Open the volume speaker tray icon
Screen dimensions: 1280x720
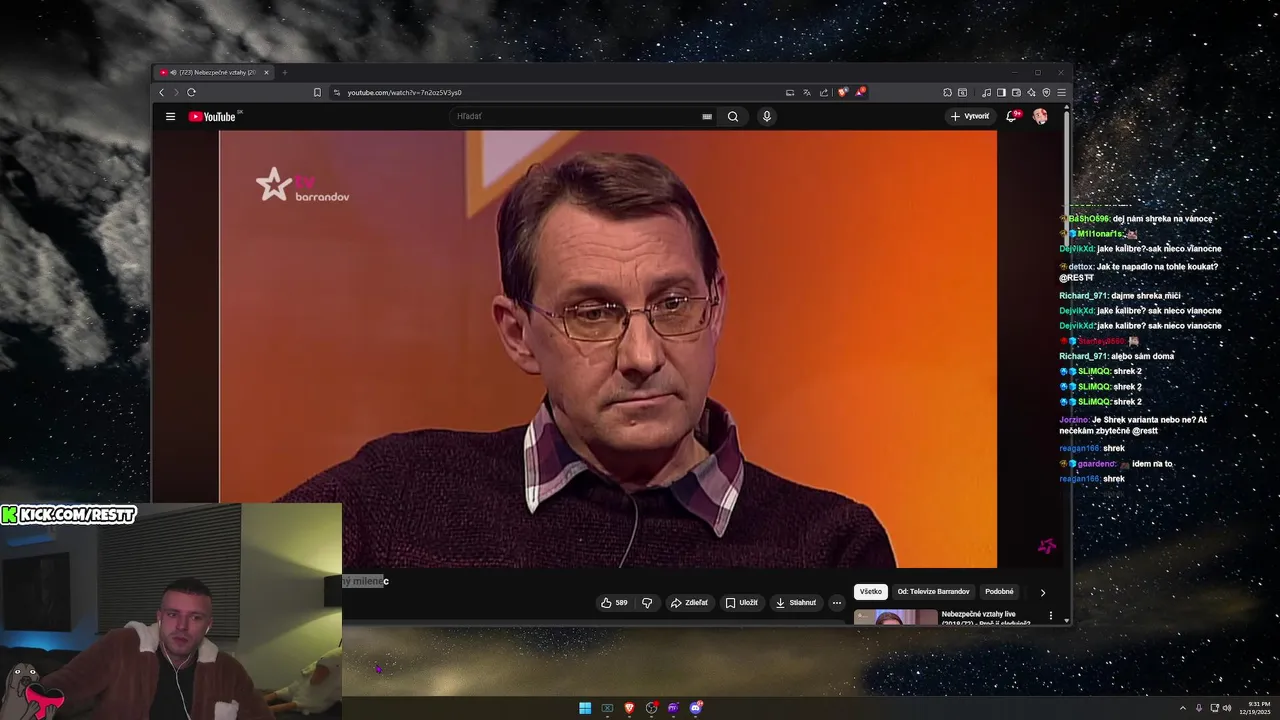tap(1227, 708)
